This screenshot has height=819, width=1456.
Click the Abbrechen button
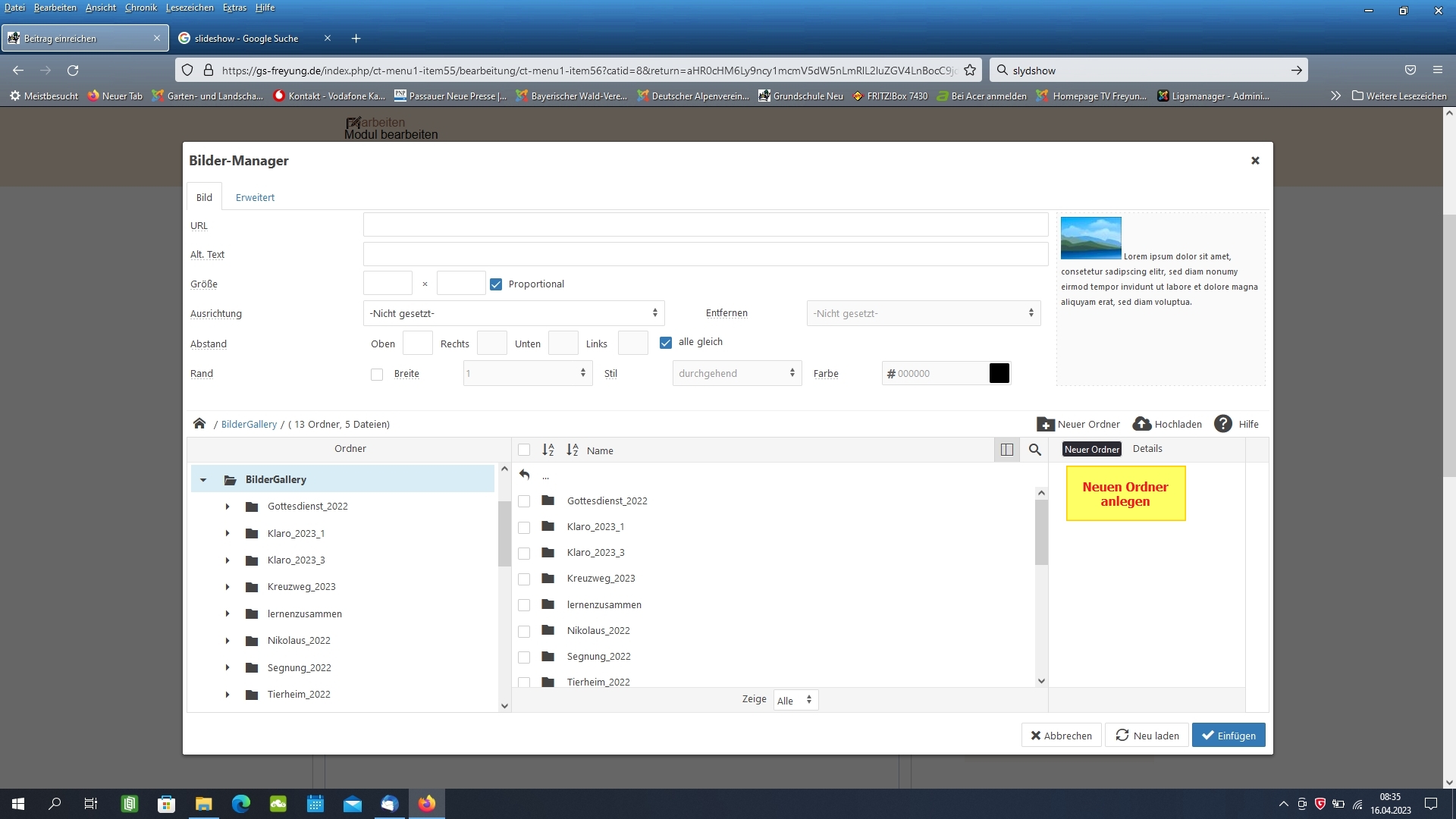pos(1061,735)
